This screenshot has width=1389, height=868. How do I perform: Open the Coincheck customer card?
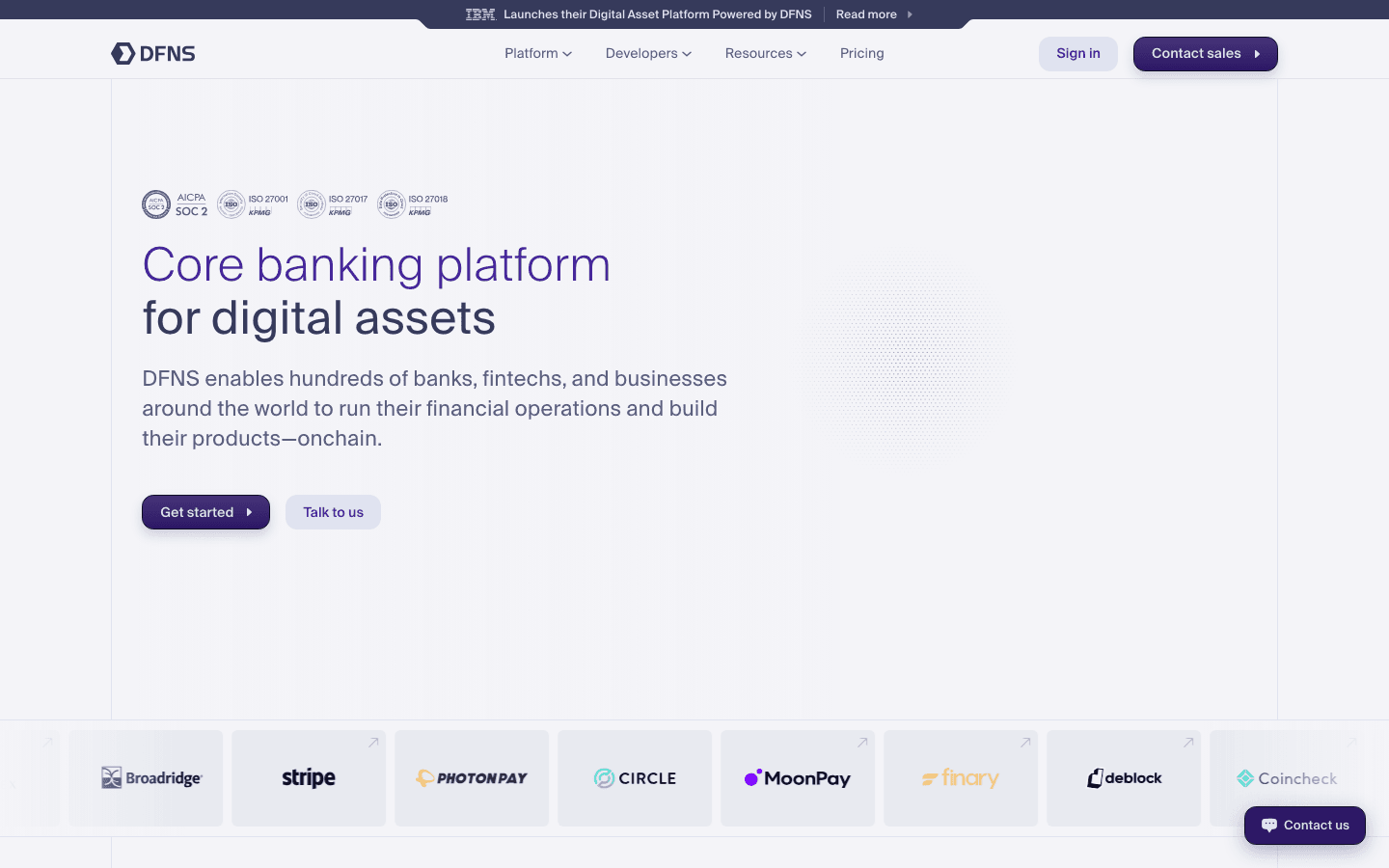pyautogui.click(x=1287, y=778)
